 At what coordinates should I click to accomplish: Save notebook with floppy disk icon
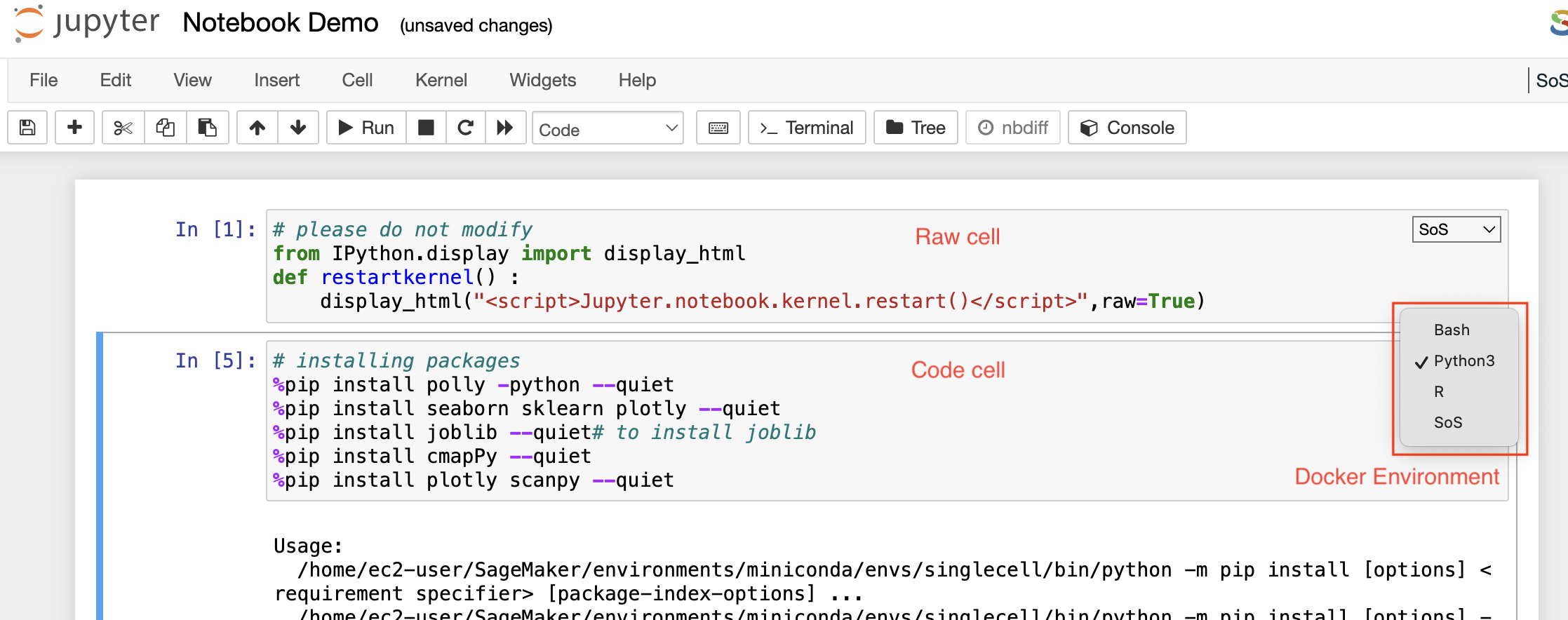(27, 128)
